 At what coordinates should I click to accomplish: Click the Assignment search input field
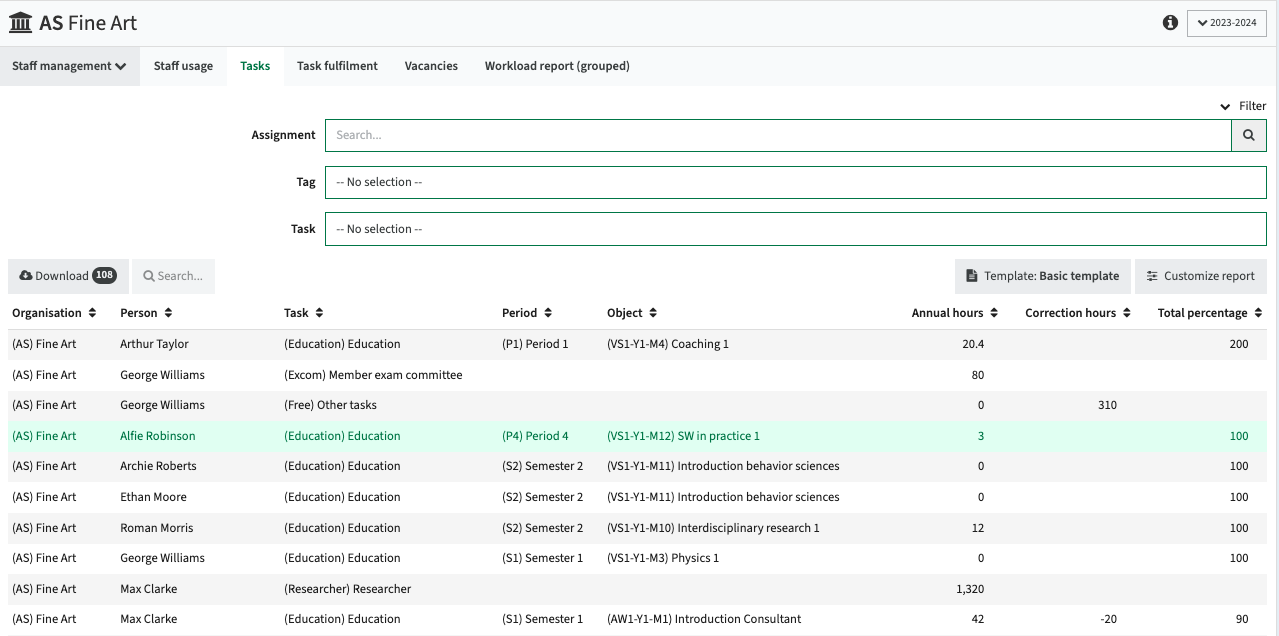tap(778, 135)
